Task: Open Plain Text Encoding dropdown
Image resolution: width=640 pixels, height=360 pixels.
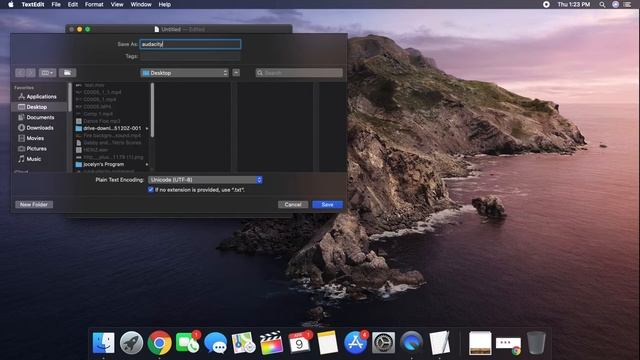Action: pyautogui.click(x=205, y=180)
